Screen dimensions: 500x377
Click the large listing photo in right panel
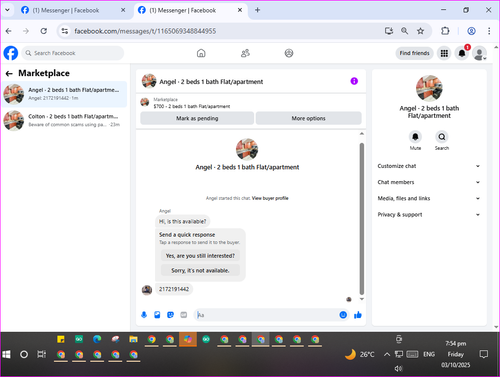429,88
